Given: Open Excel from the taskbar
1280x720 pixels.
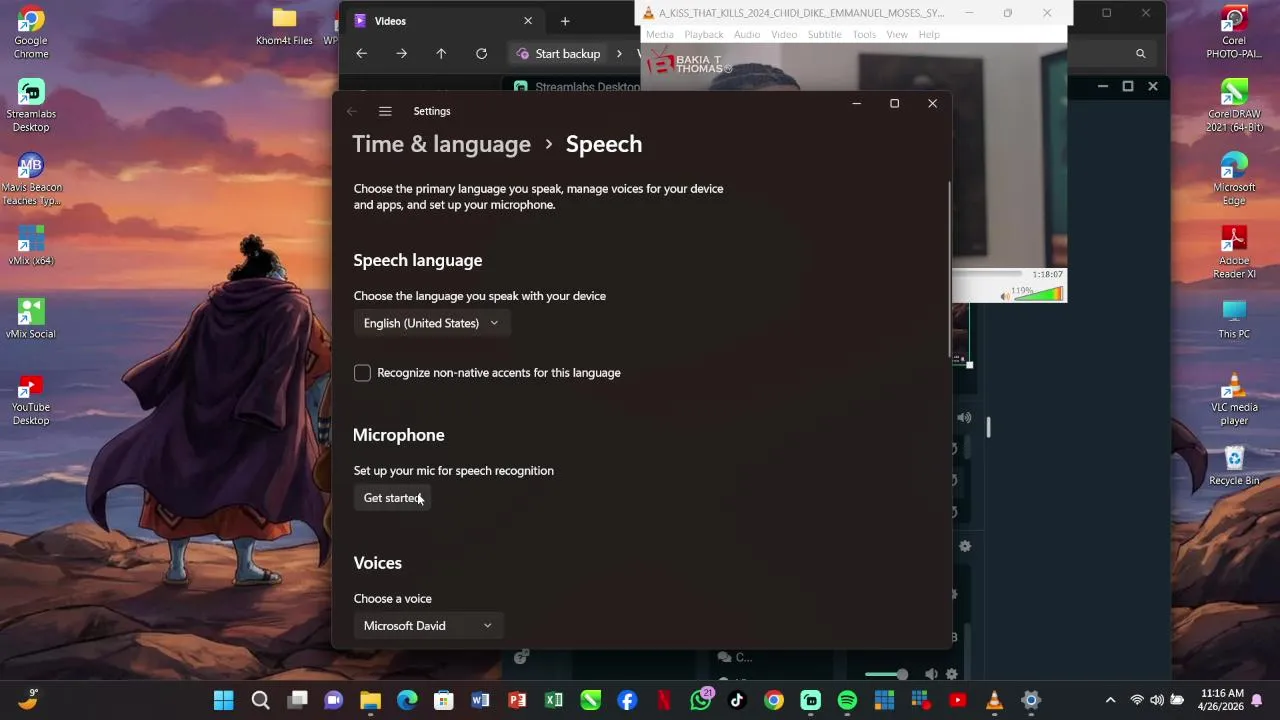Looking at the screenshot, I should pyautogui.click(x=554, y=700).
